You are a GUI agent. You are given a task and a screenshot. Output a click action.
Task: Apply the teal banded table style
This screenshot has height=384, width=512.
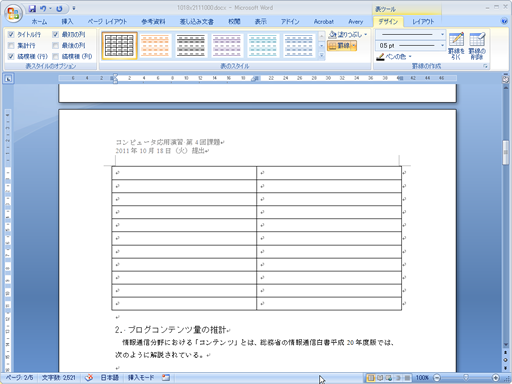coord(263,46)
